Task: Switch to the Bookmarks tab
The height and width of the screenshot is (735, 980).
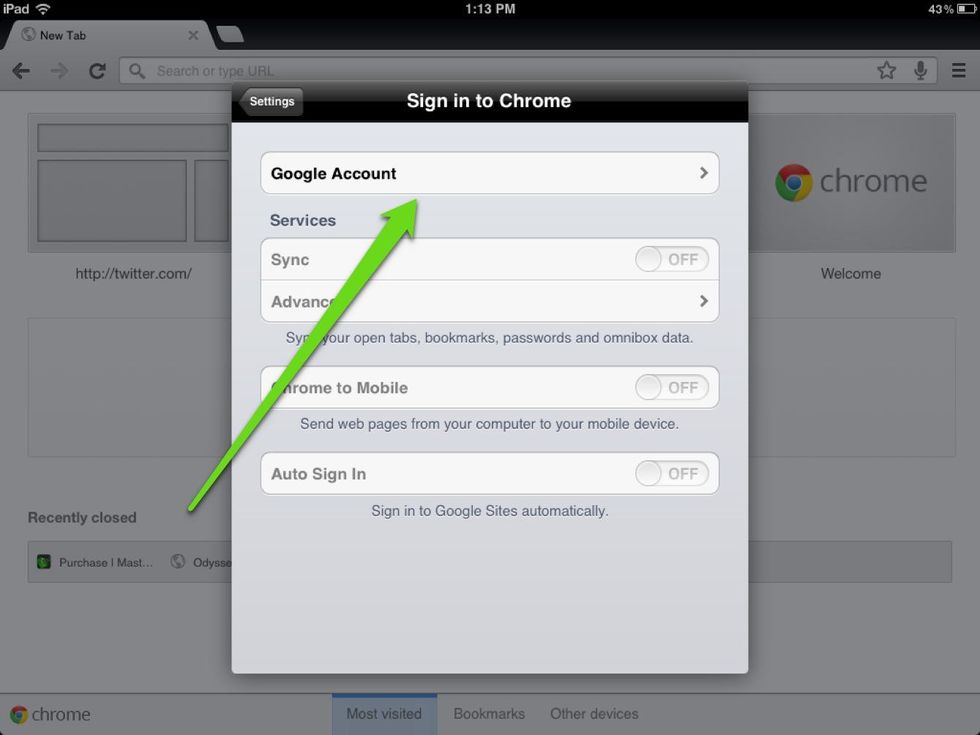Action: tap(489, 714)
